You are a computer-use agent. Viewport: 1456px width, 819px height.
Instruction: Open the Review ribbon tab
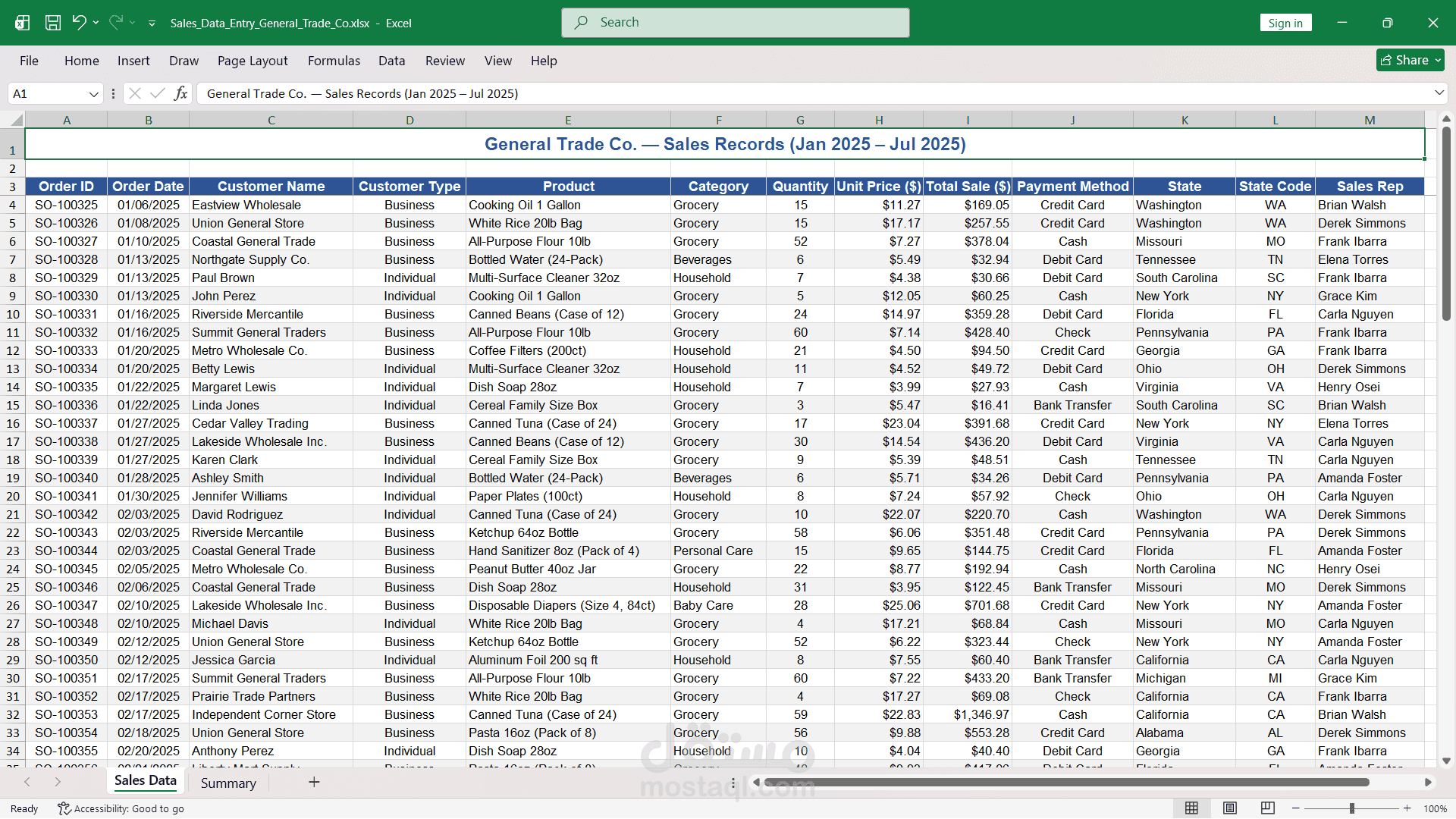point(444,61)
